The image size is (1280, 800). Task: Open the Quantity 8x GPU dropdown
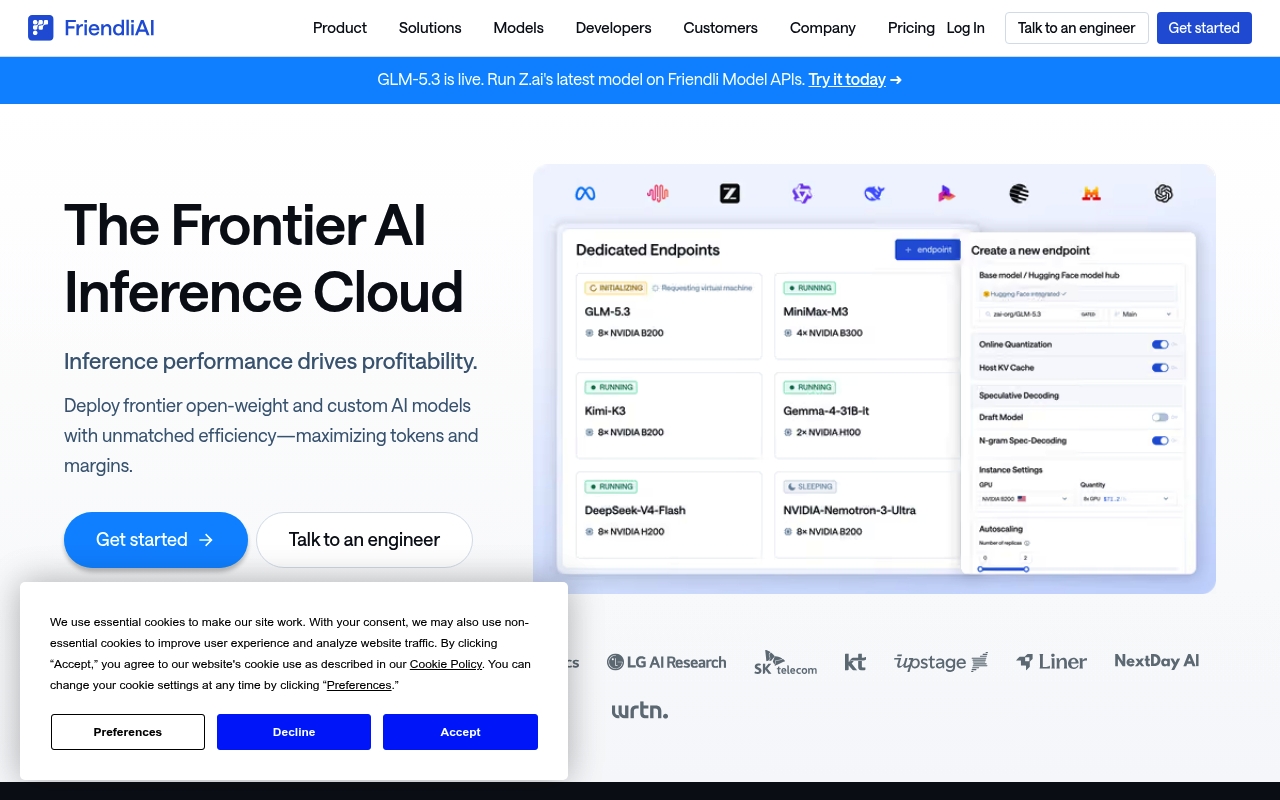click(1127, 498)
